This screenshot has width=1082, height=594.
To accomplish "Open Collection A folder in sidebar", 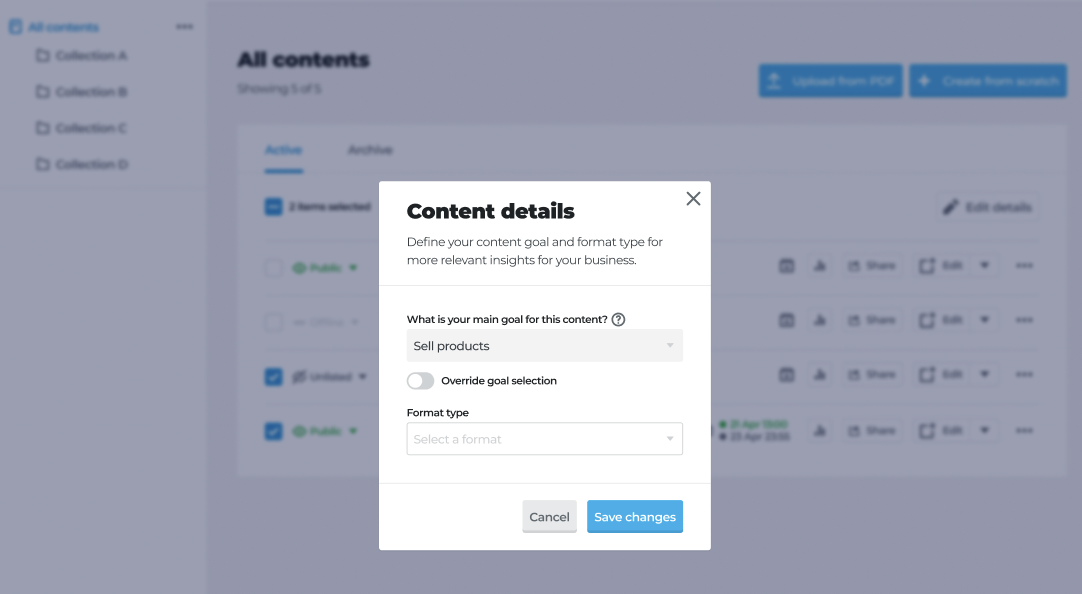I will (x=91, y=56).
